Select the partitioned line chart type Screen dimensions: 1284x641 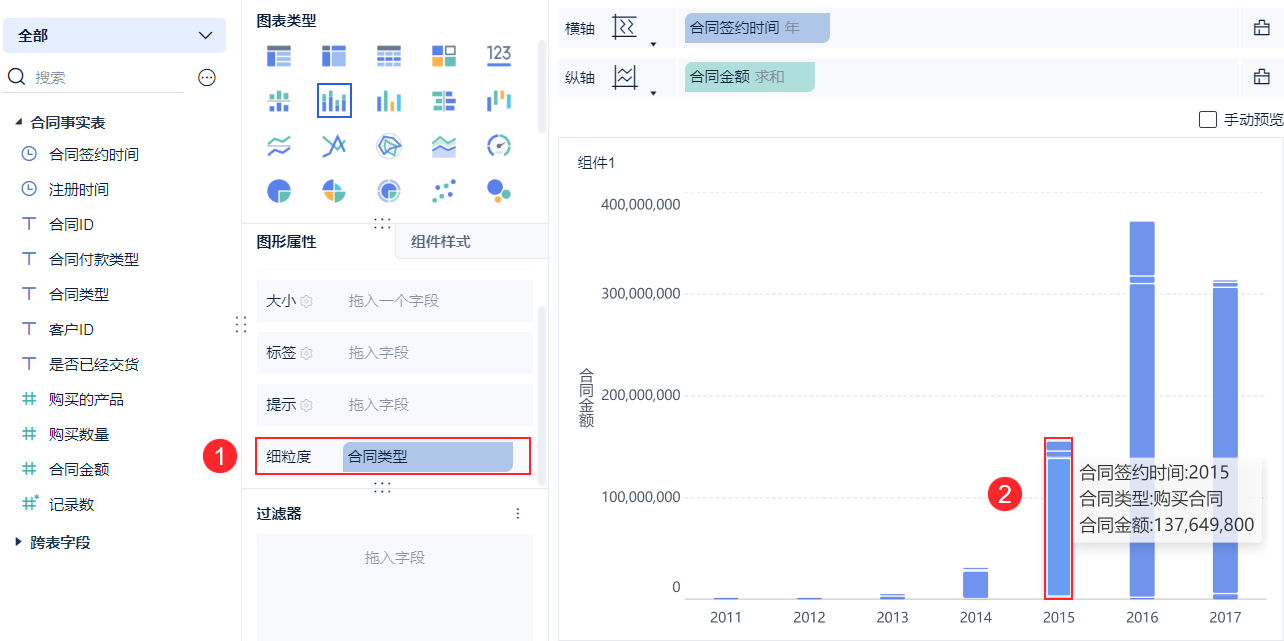click(x=279, y=146)
